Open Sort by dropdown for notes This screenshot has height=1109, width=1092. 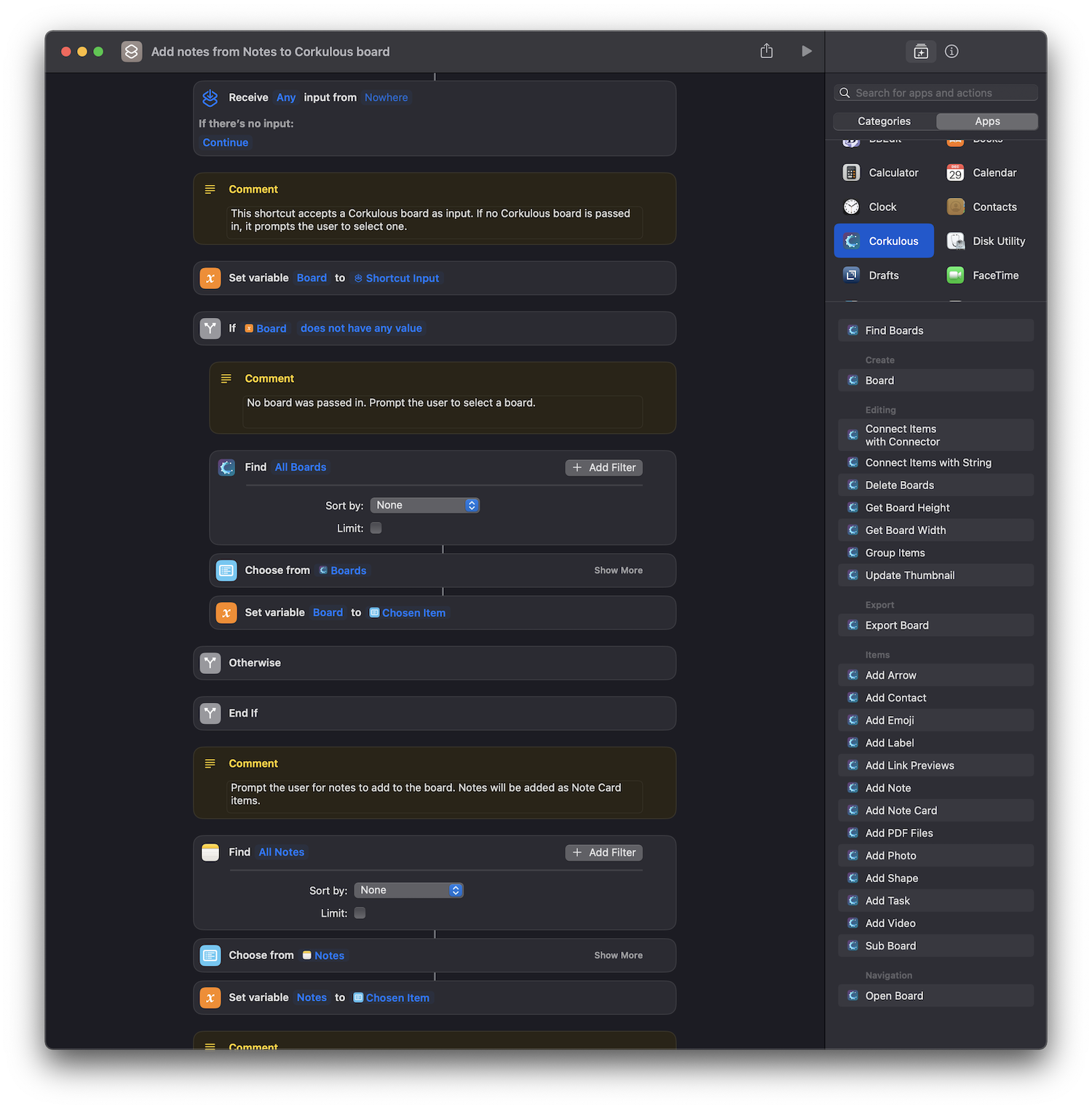pyautogui.click(x=409, y=890)
